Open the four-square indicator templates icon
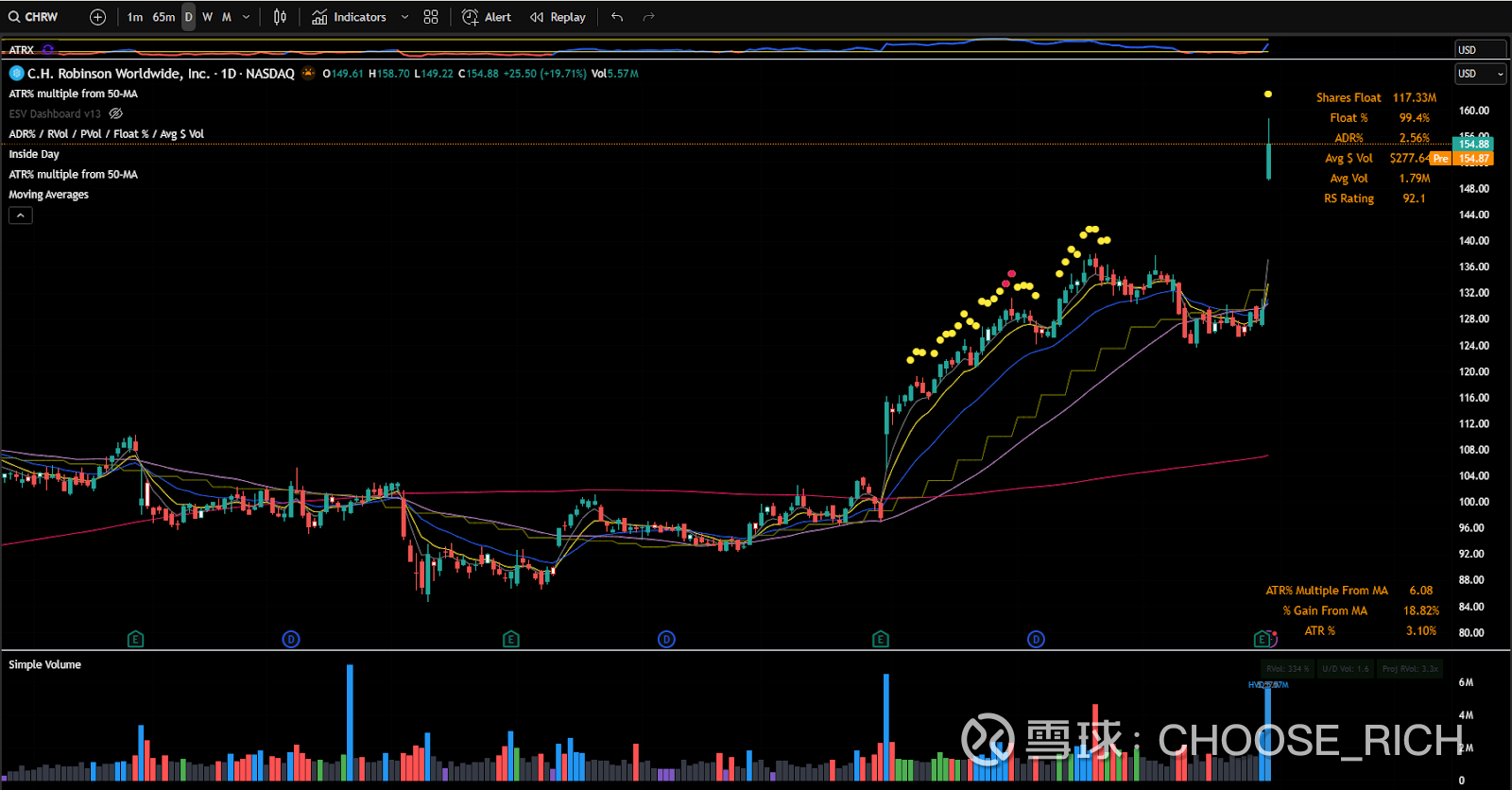The width and height of the screenshot is (1512, 790). pyautogui.click(x=431, y=17)
